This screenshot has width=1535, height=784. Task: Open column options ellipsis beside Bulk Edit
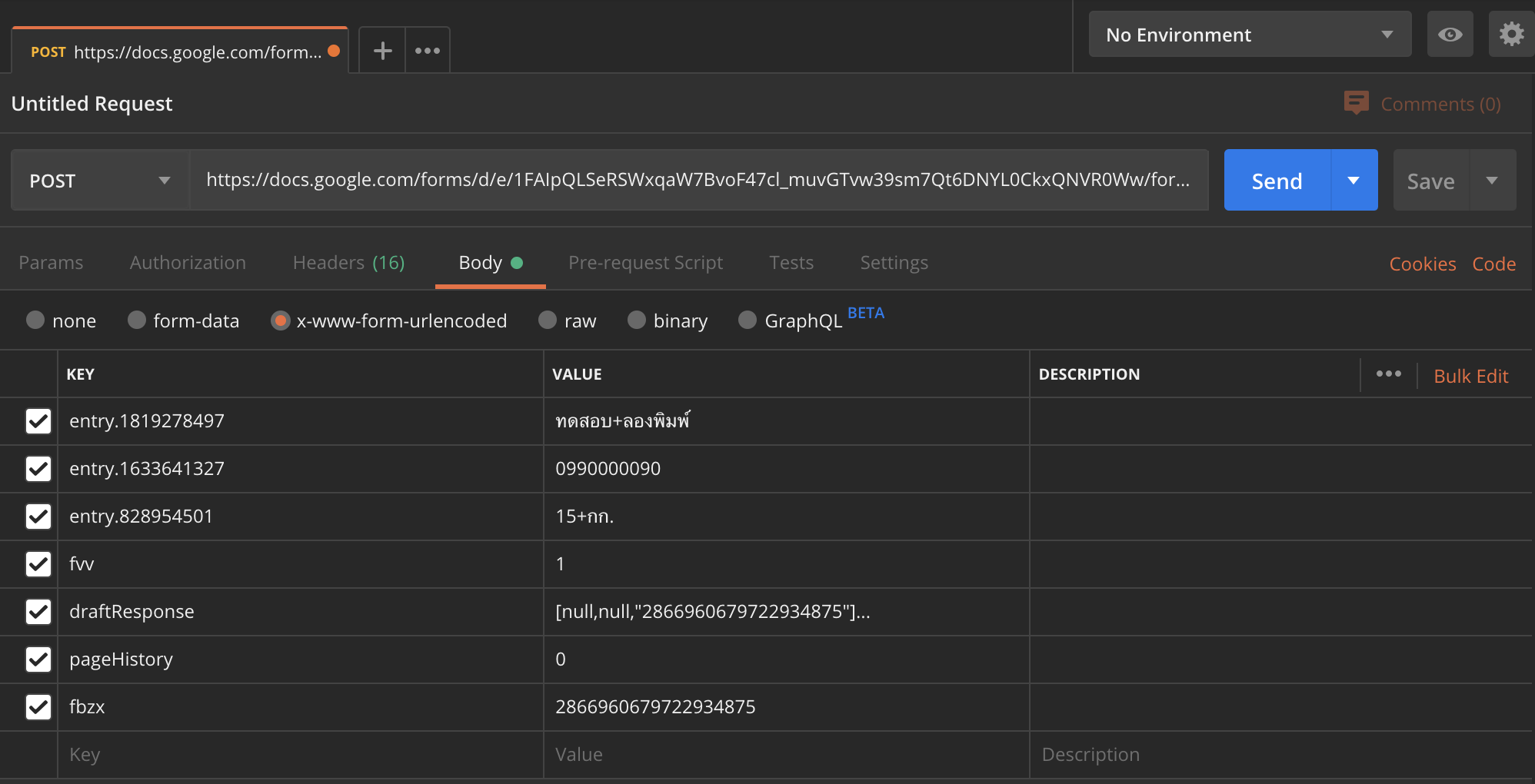click(1388, 374)
